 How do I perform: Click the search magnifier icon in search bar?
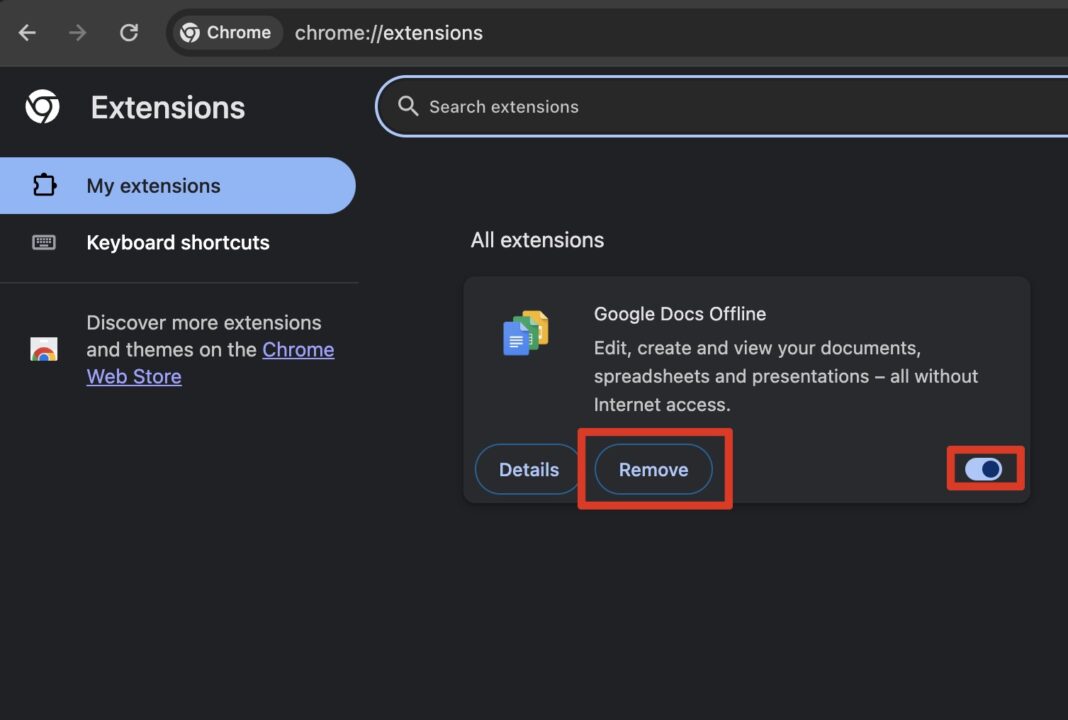tap(407, 106)
